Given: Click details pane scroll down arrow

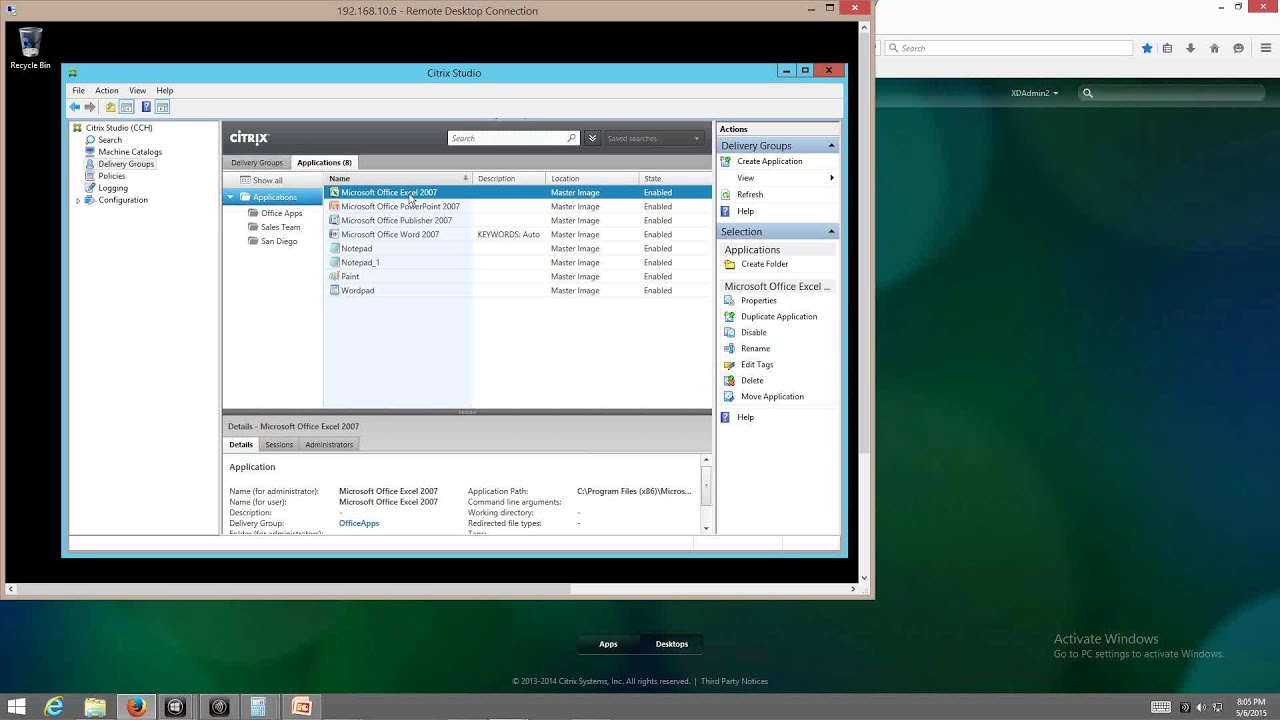Looking at the screenshot, I should [x=706, y=528].
